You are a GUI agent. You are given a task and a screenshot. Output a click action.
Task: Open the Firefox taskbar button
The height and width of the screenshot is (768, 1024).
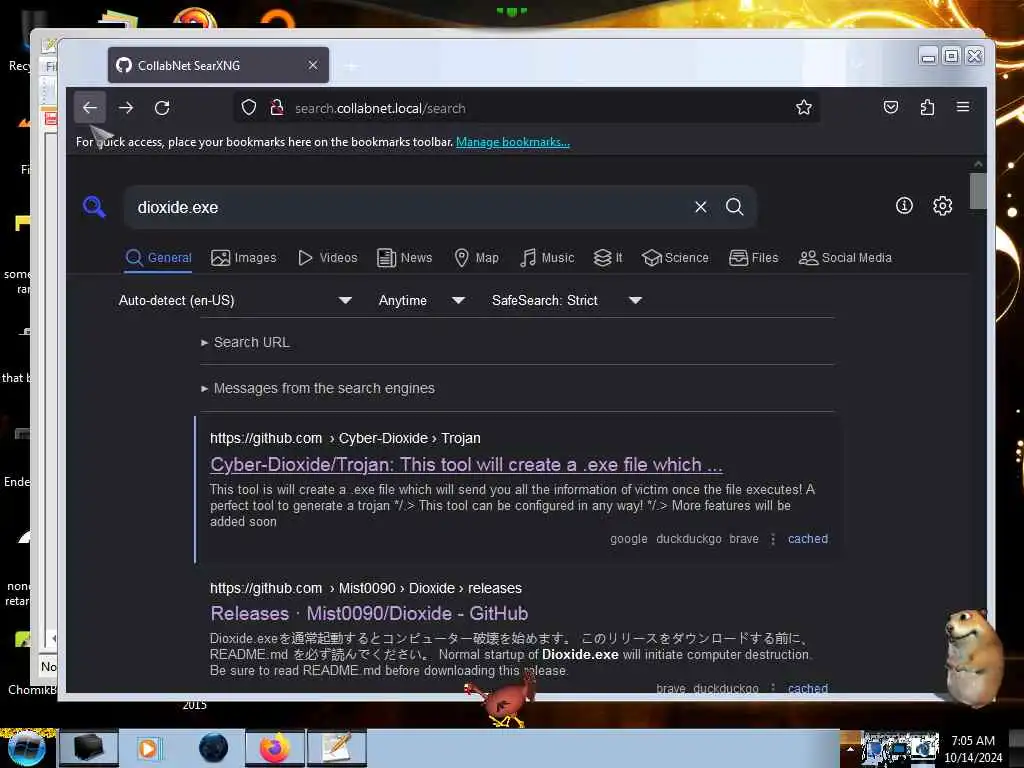pos(275,748)
